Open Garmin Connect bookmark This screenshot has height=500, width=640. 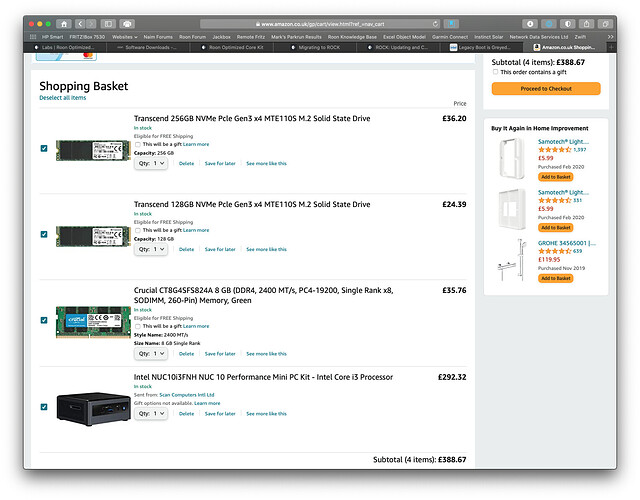pos(450,37)
